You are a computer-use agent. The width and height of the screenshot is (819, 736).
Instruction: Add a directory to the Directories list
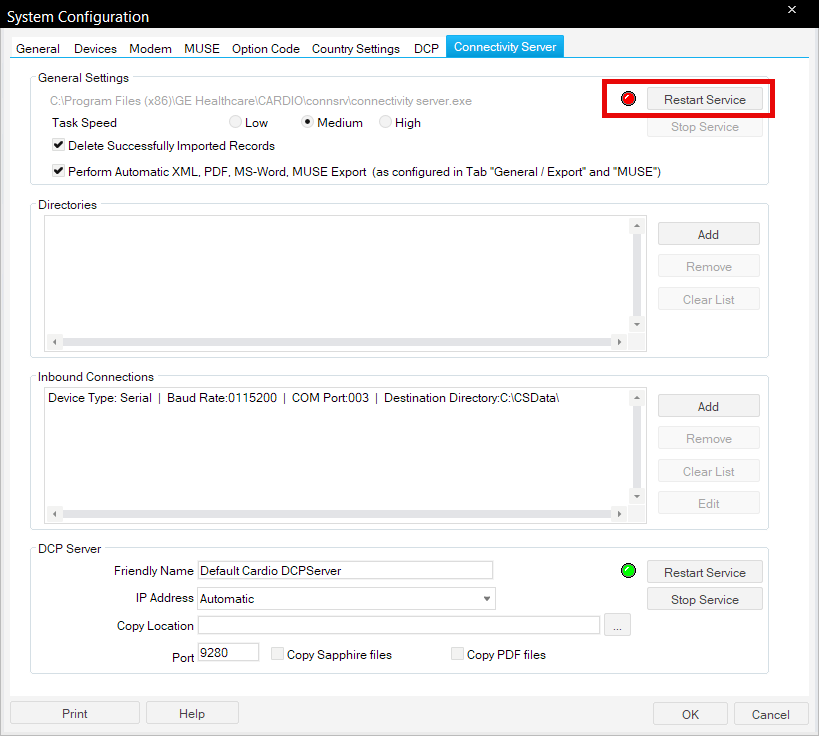point(708,234)
